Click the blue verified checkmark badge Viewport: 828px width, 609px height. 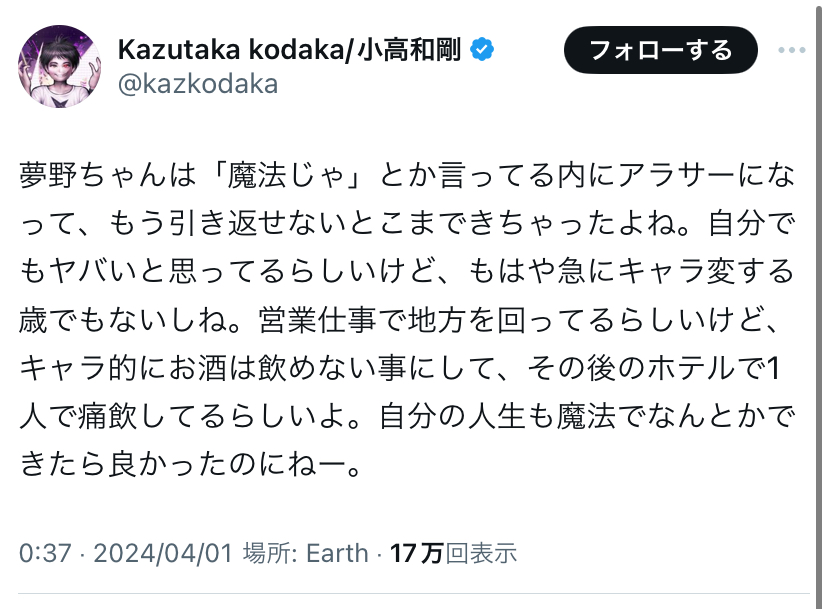point(482,50)
